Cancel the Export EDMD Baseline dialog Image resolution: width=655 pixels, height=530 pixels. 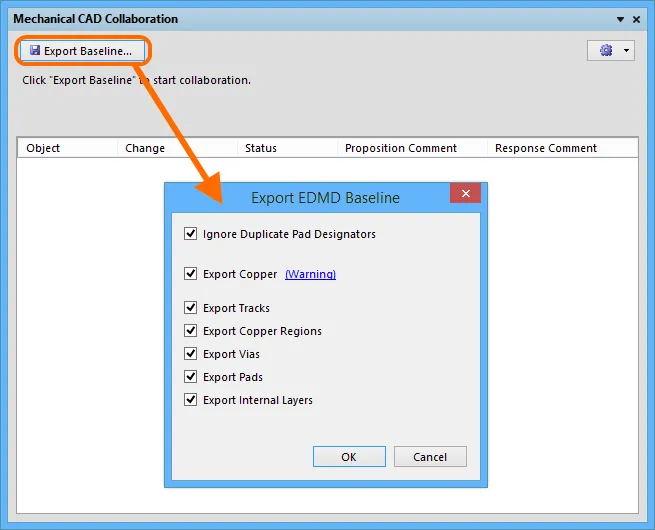[x=430, y=456]
